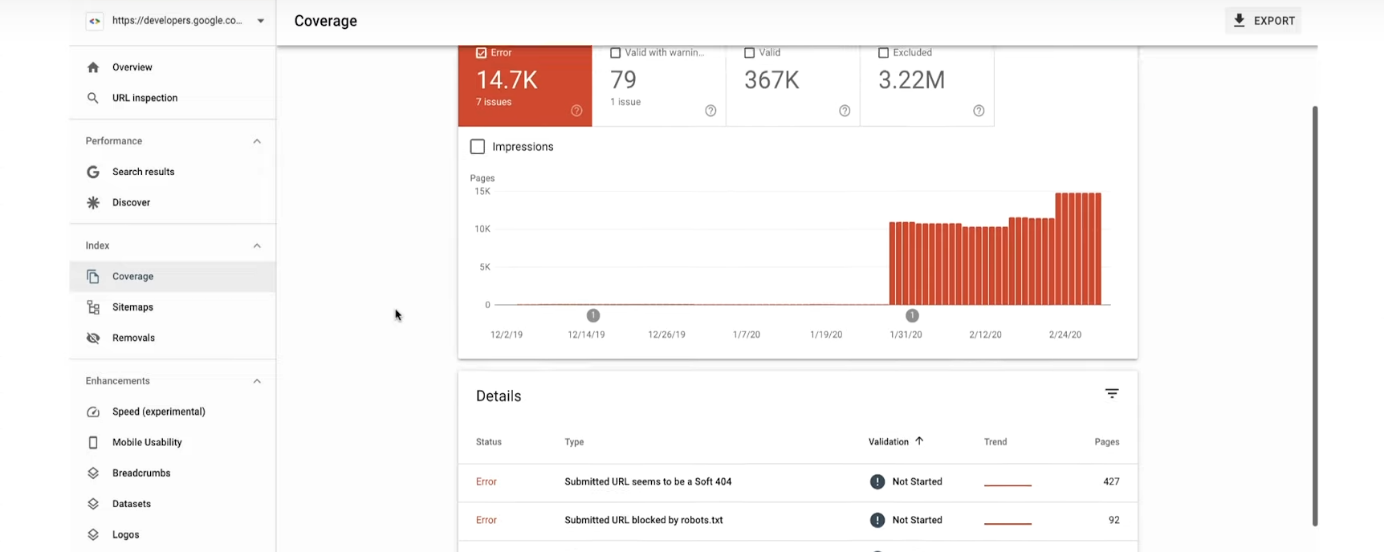Click the Google G Search results icon

click(x=93, y=172)
